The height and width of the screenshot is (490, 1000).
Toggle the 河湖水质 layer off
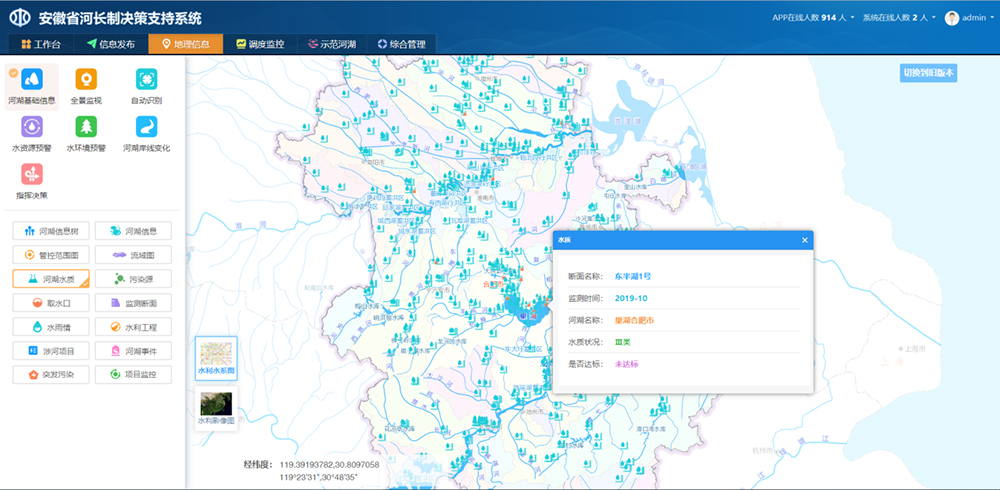[51, 279]
